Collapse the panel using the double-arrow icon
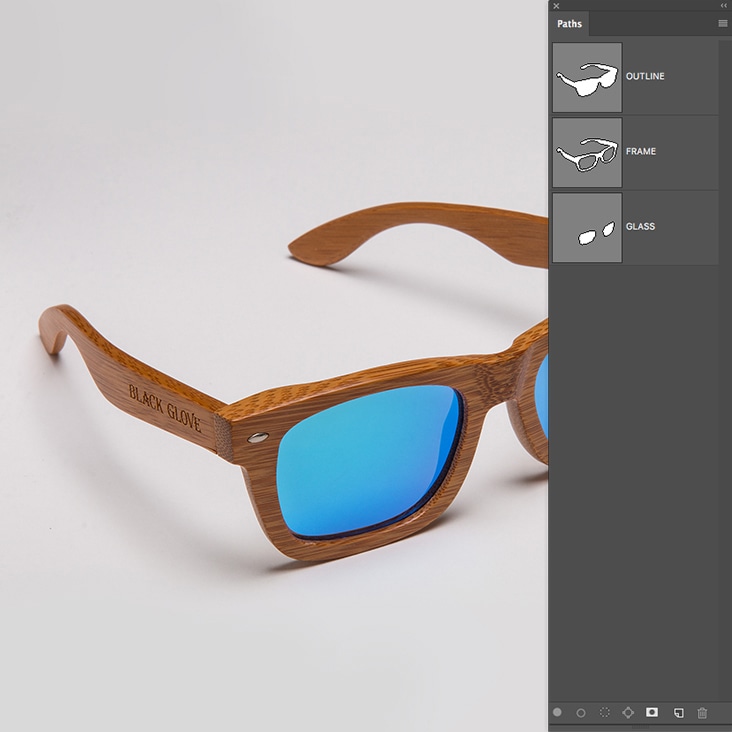732x732 pixels. (723, 6)
